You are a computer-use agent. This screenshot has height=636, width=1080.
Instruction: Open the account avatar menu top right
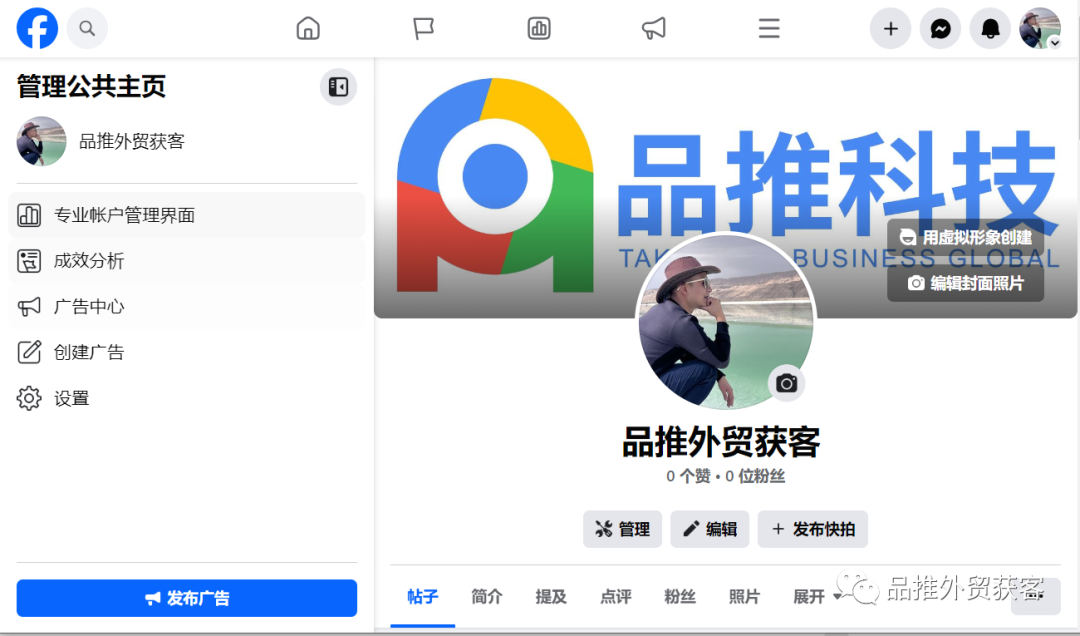(1040, 28)
